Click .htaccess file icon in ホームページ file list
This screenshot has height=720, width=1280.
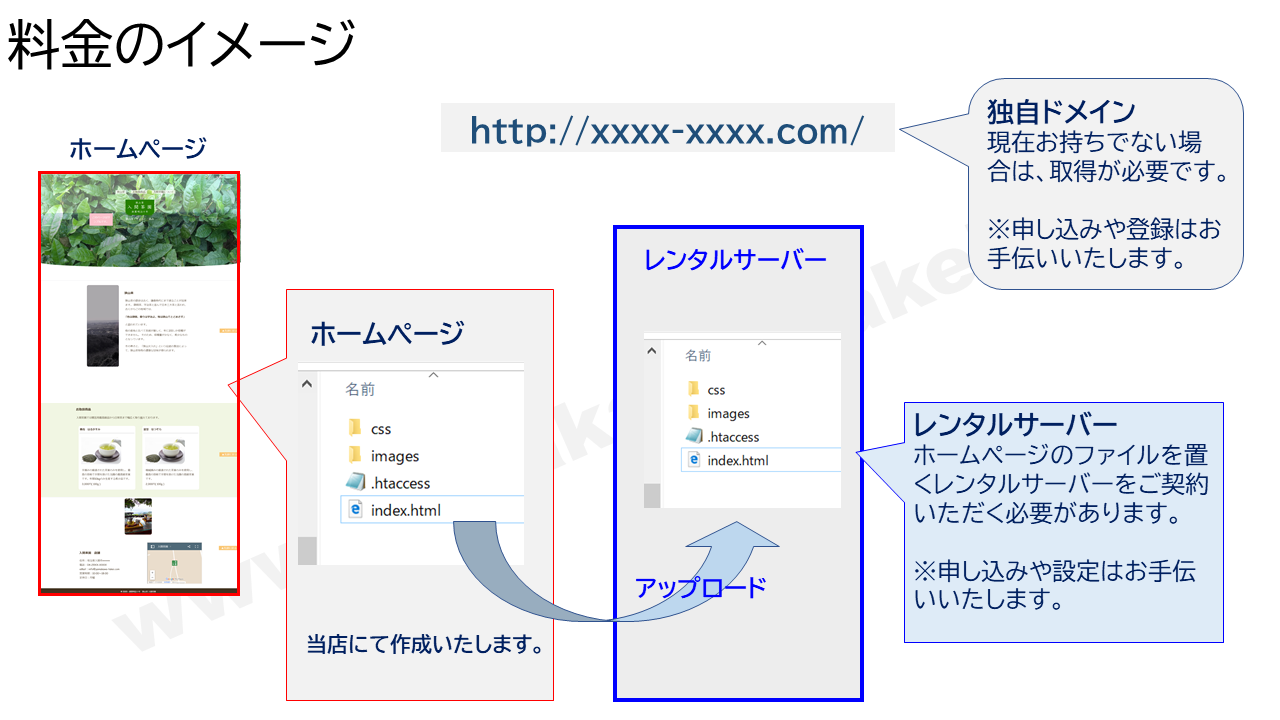(x=354, y=483)
